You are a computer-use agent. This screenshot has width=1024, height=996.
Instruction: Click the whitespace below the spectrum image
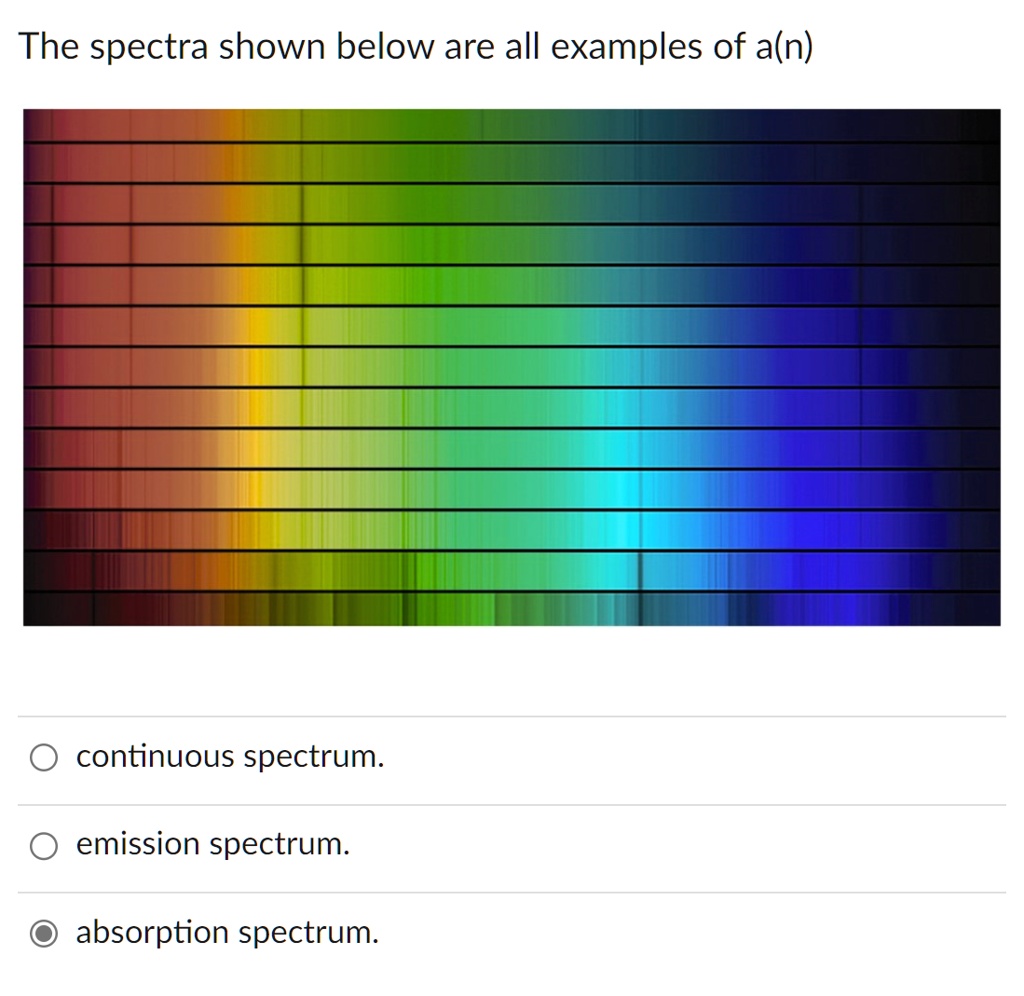[512, 670]
